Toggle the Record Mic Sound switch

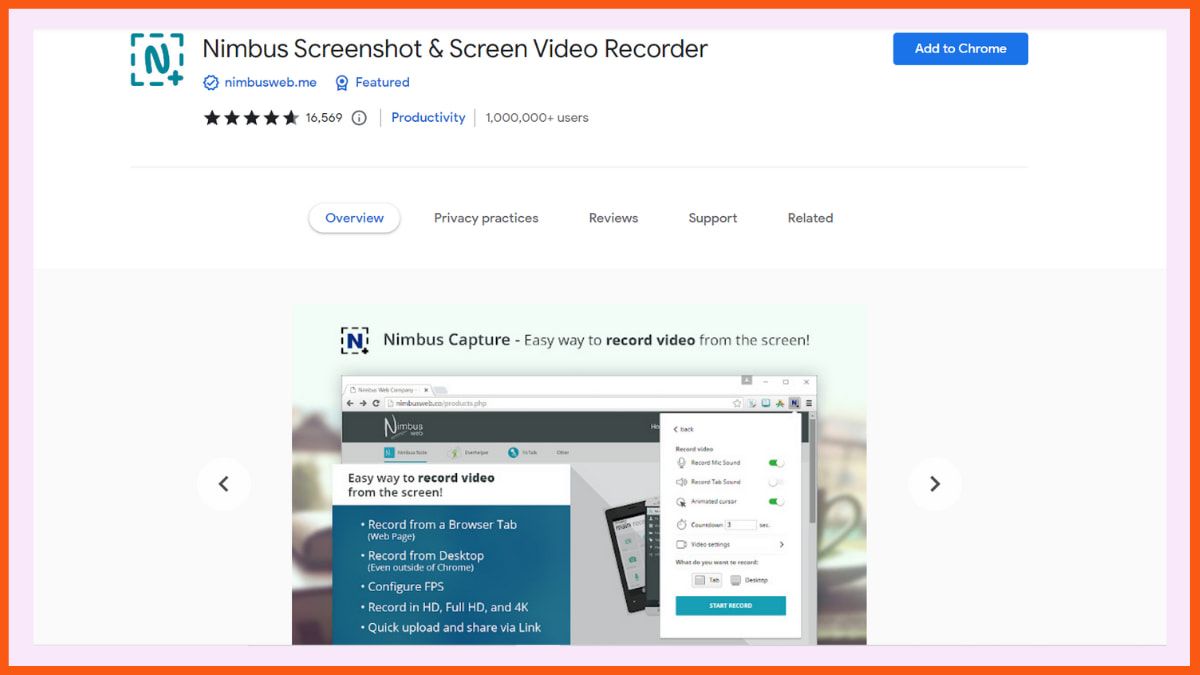pyautogui.click(x=776, y=463)
